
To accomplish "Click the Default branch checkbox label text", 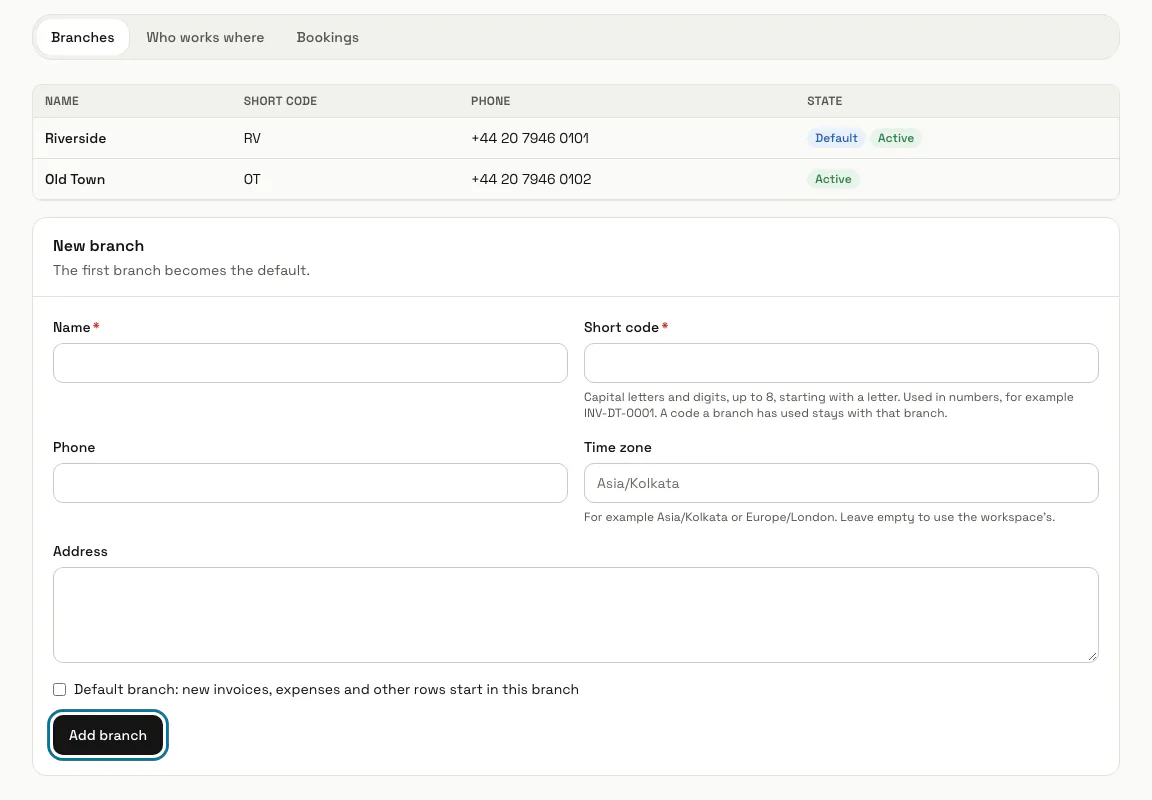I will pyautogui.click(x=326, y=689).
